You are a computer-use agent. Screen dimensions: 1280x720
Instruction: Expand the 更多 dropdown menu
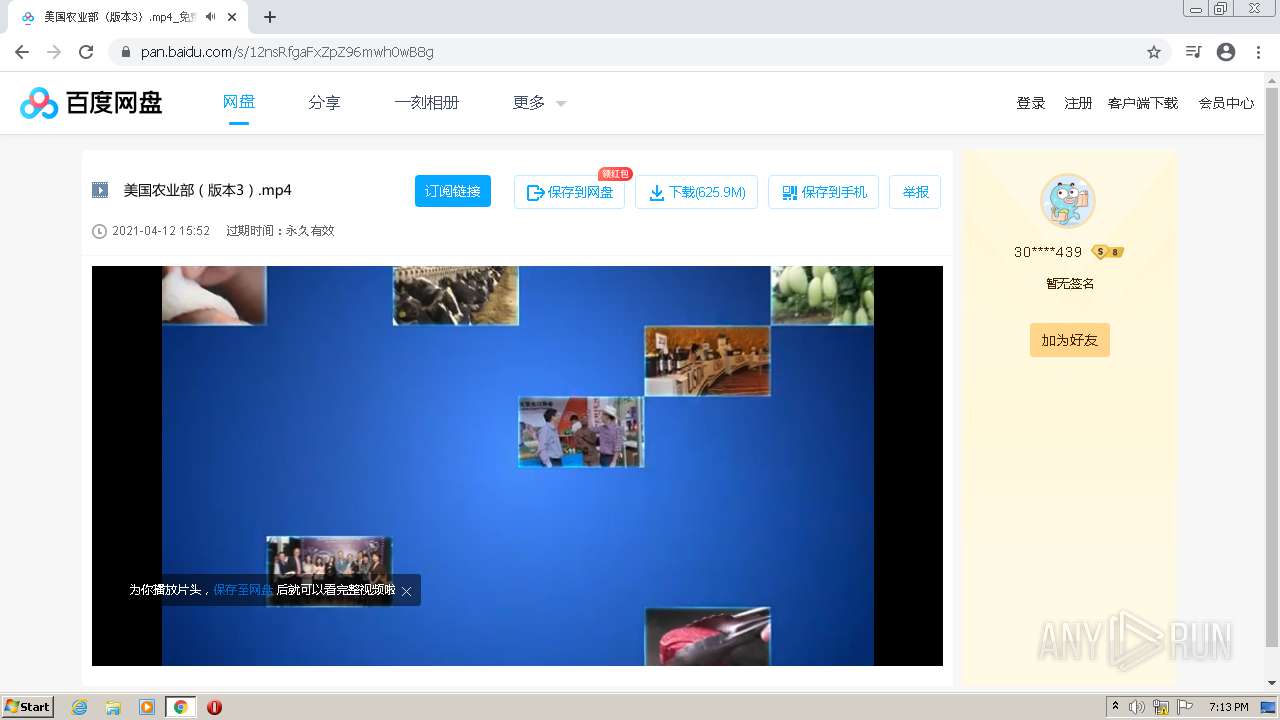[540, 102]
